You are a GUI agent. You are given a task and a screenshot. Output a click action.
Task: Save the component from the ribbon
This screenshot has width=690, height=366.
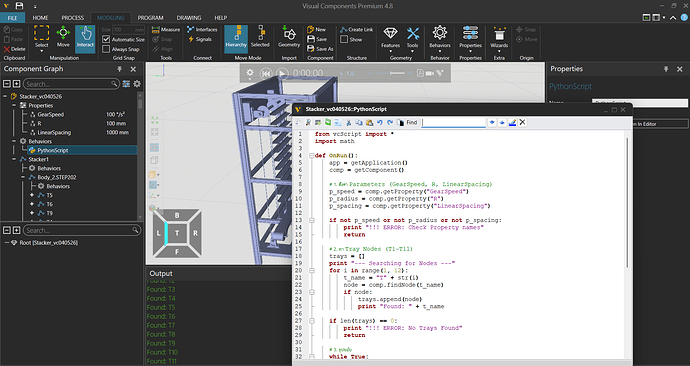click(x=317, y=39)
